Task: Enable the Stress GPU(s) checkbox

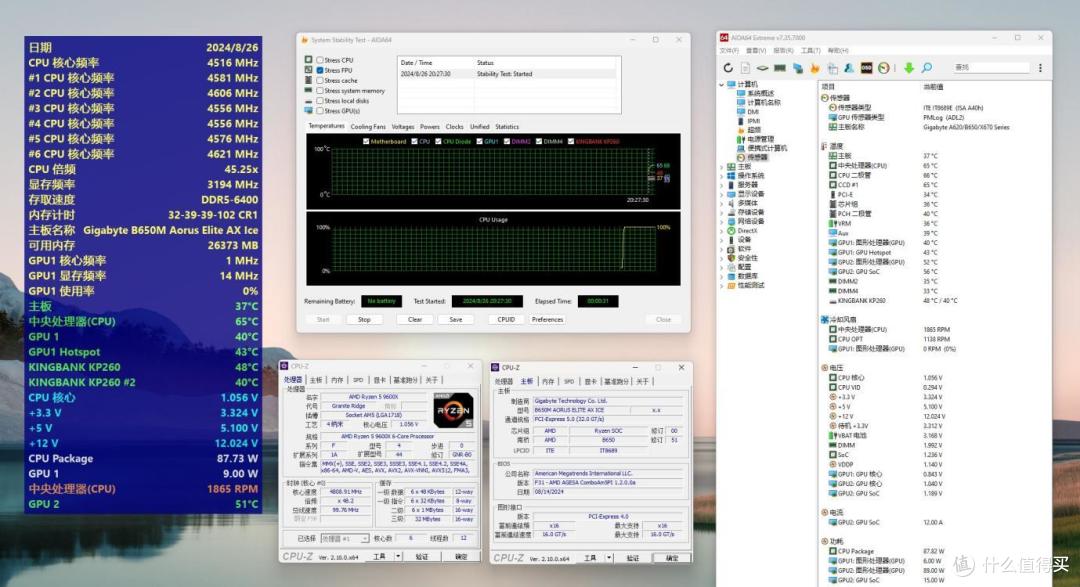Action: [320, 110]
